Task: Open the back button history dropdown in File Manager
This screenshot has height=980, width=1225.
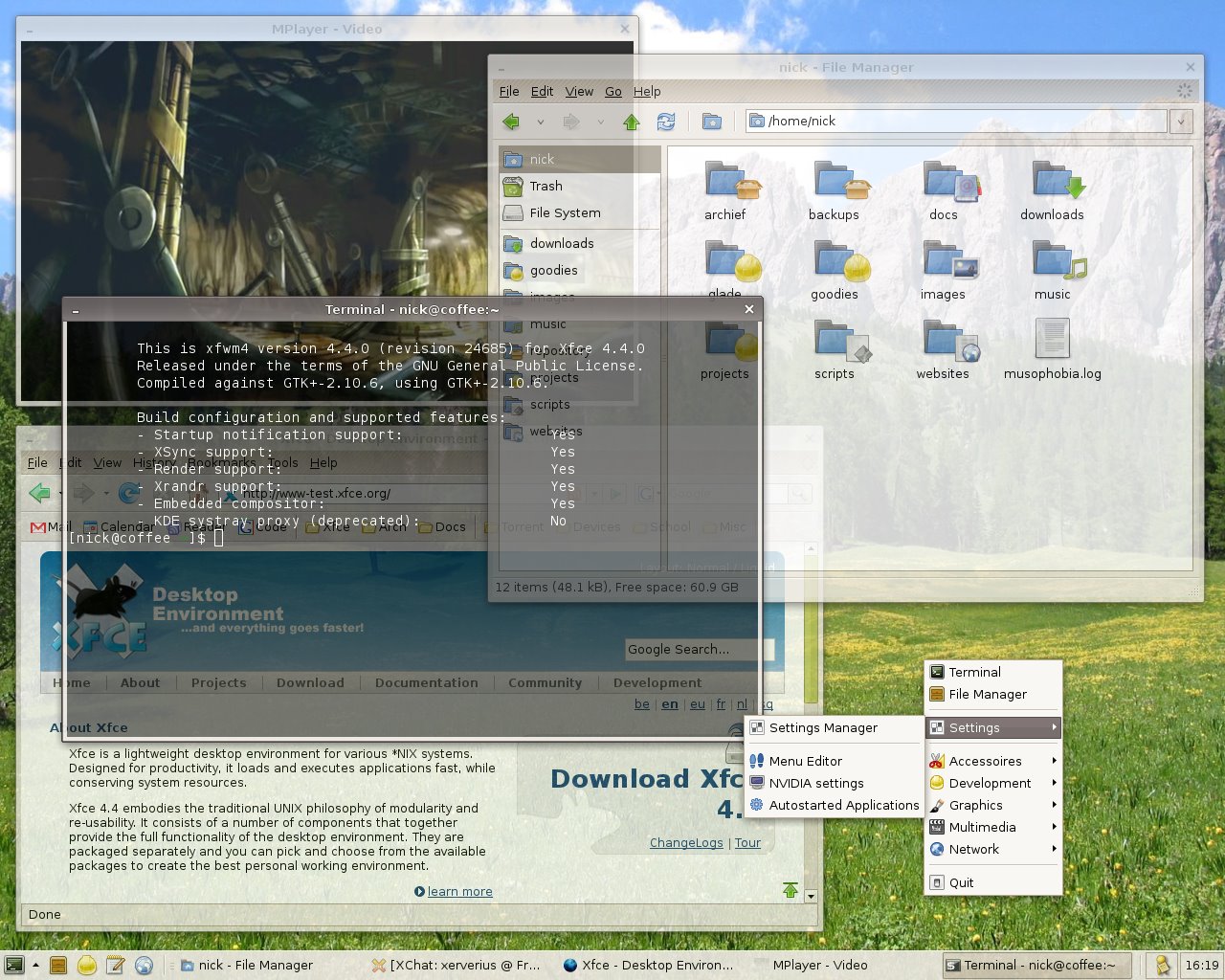Action: click(539, 122)
